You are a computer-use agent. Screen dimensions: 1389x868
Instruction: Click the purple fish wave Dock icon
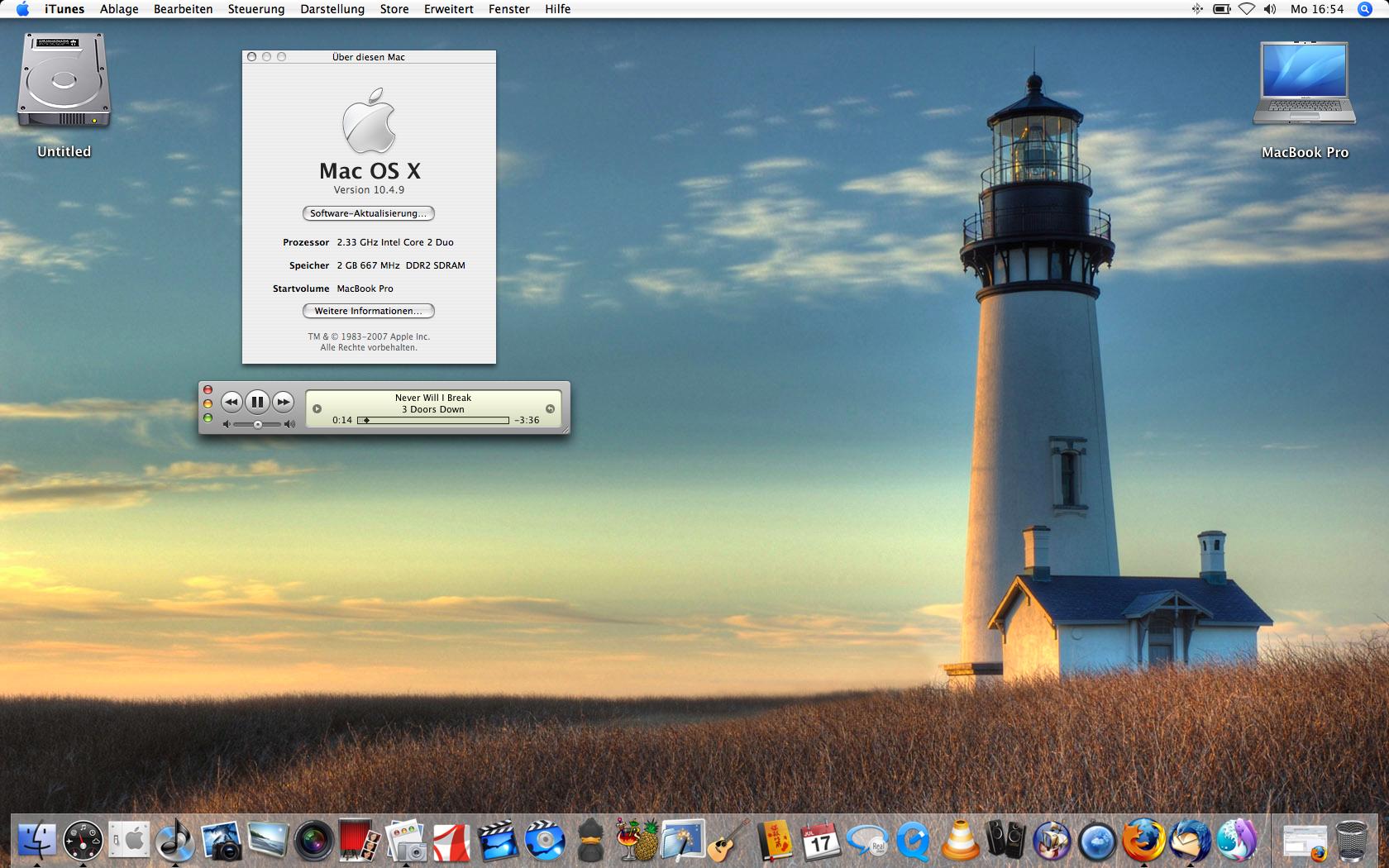1236,841
